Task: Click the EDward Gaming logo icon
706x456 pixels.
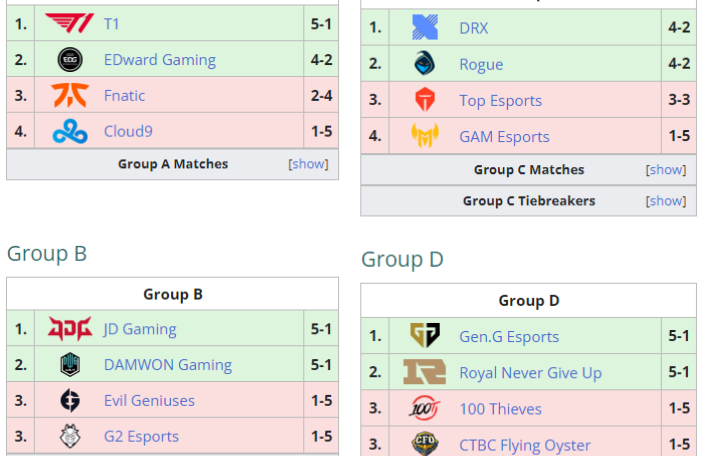Action: pyautogui.click(x=70, y=59)
